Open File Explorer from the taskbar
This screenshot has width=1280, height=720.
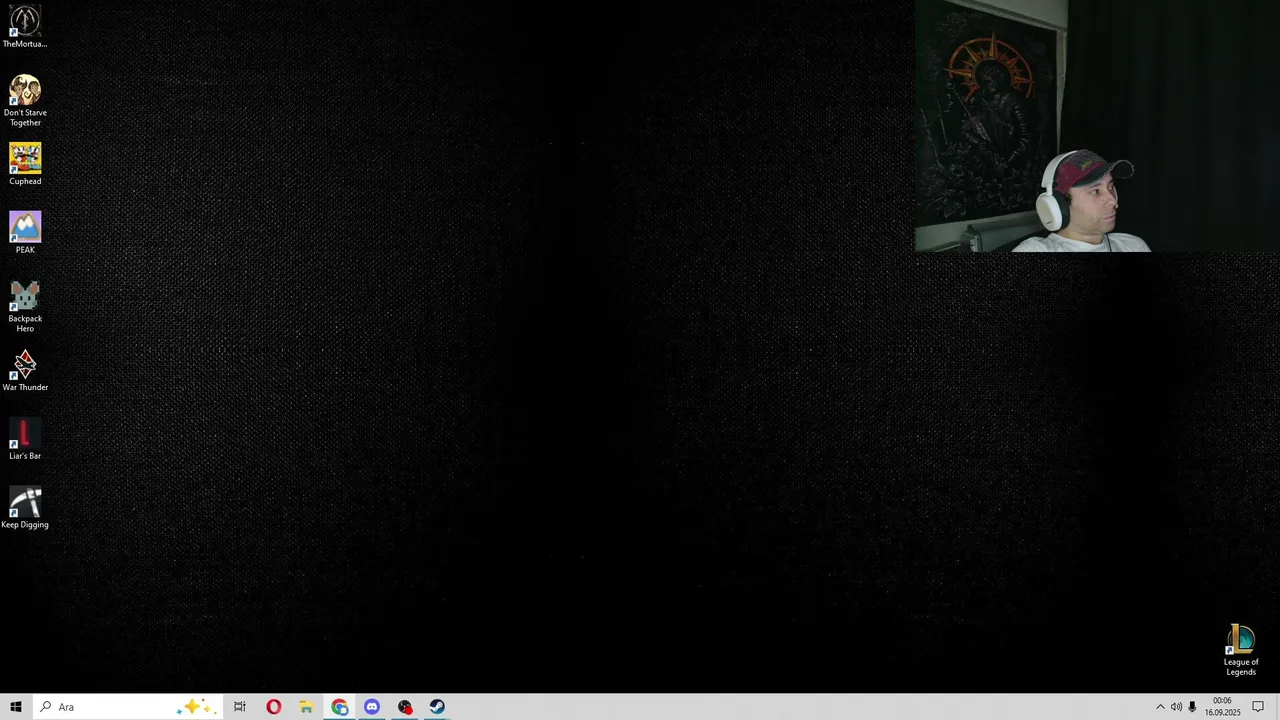click(306, 707)
